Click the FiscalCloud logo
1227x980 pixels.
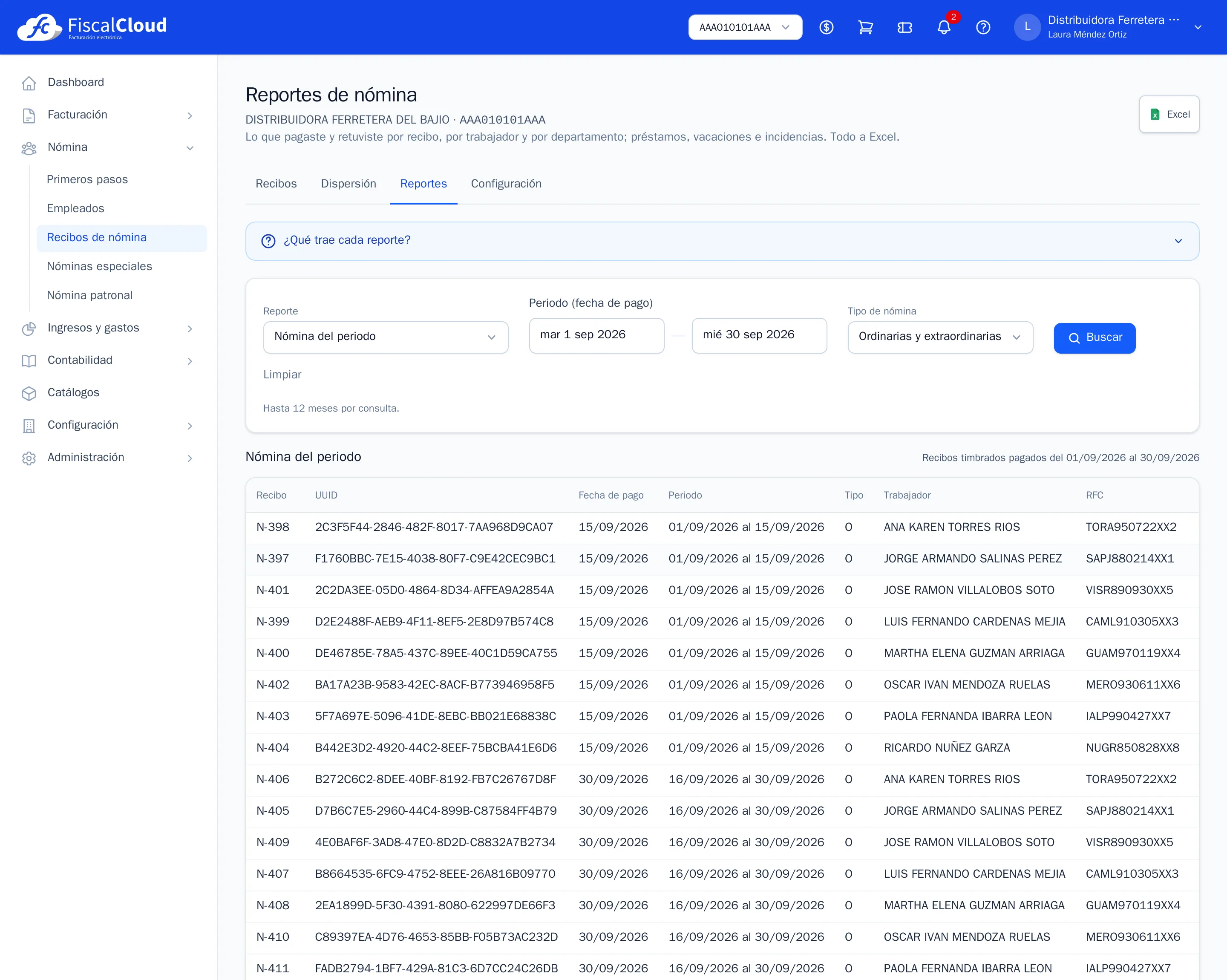(x=92, y=27)
